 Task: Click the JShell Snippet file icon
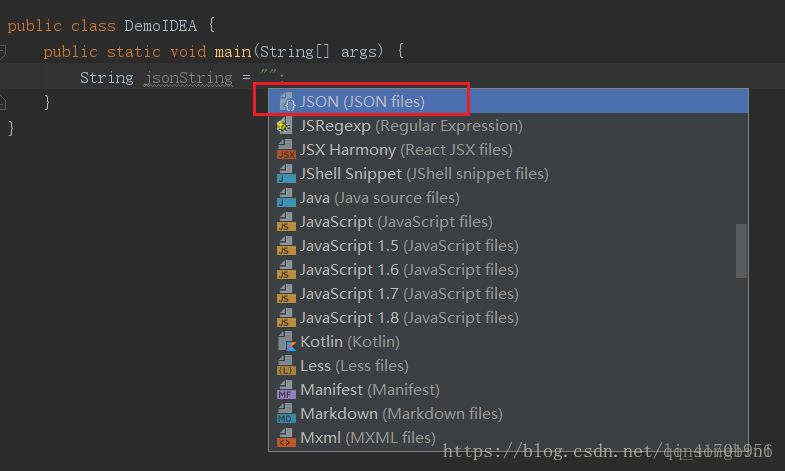[x=286, y=174]
